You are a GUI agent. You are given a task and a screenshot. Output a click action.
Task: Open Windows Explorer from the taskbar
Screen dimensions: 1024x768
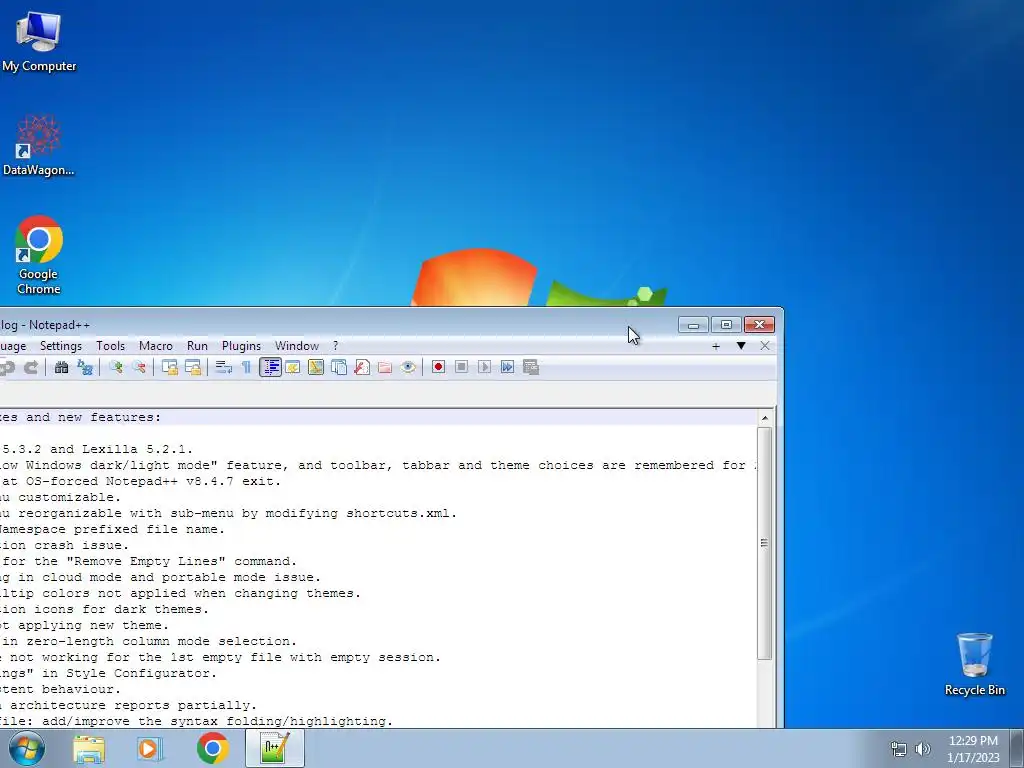pos(89,748)
